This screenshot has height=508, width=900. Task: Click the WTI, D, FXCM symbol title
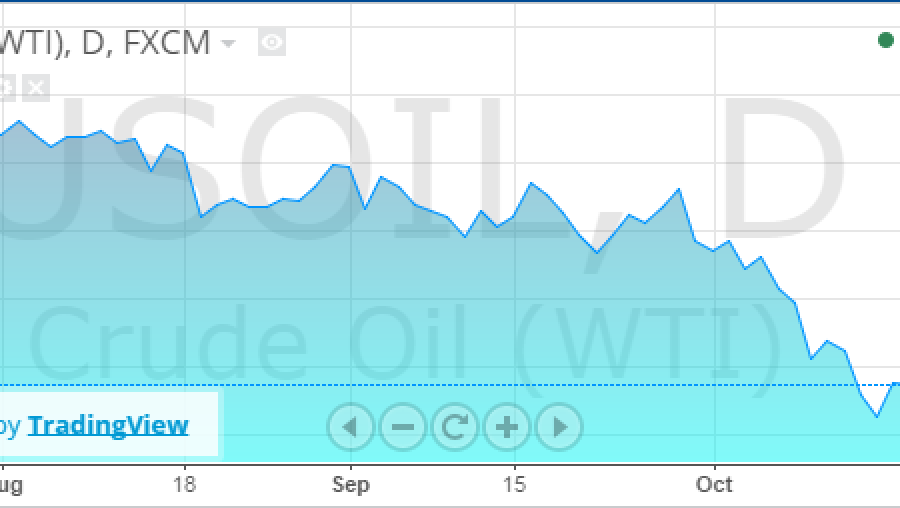(105, 43)
